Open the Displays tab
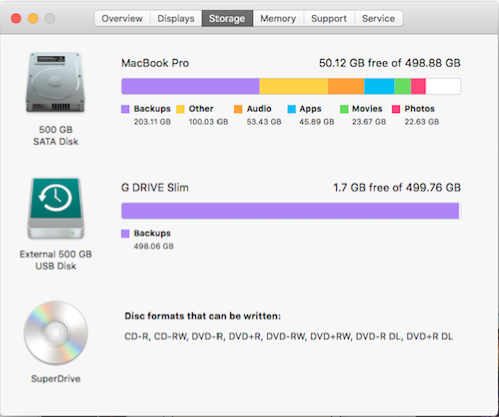 pyautogui.click(x=176, y=18)
